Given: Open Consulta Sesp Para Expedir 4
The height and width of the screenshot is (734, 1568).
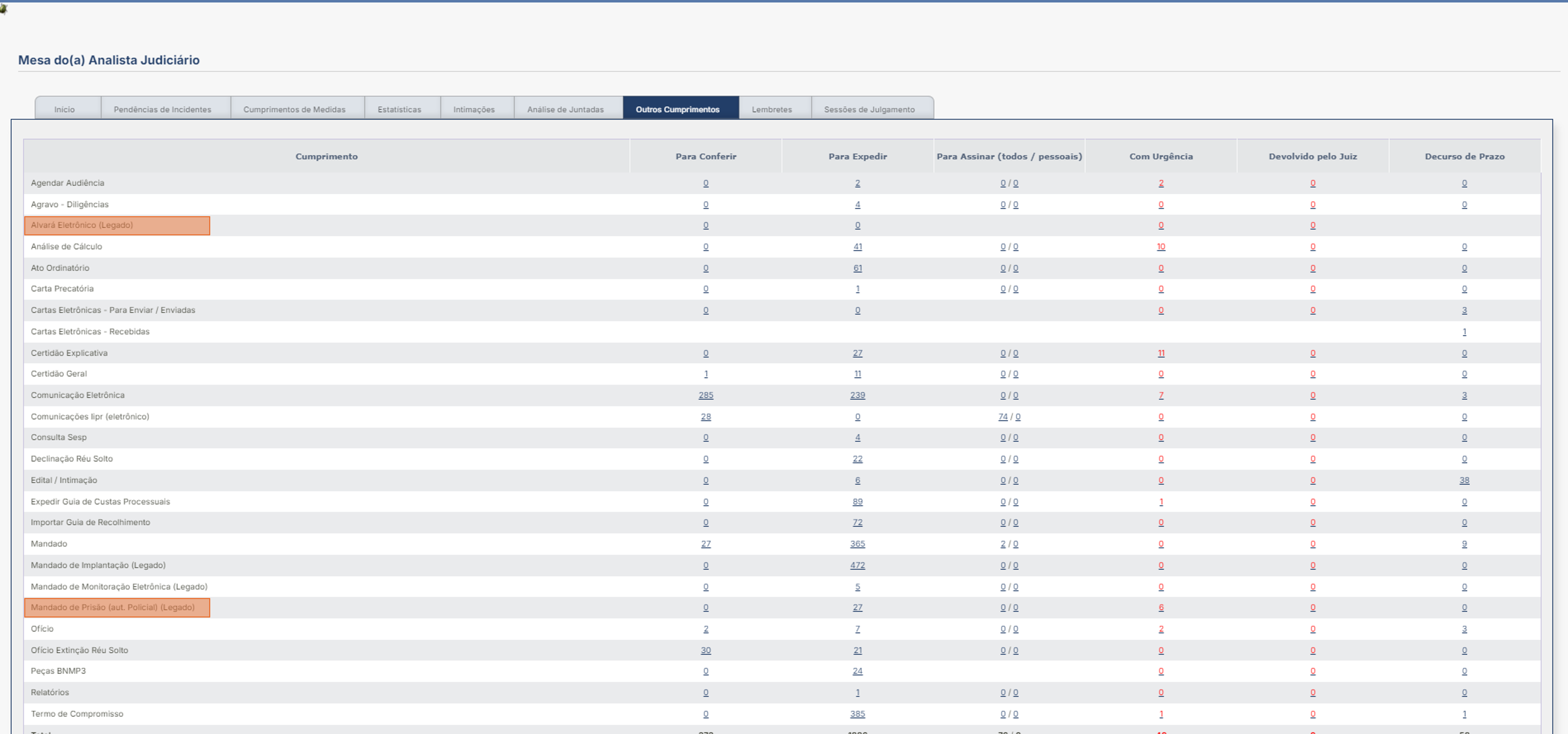Looking at the screenshot, I should [858, 437].
